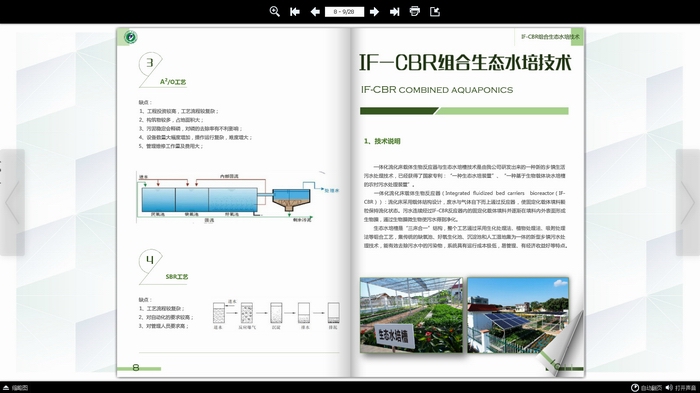Click the A²/O process flow diagram

(238, 197)
